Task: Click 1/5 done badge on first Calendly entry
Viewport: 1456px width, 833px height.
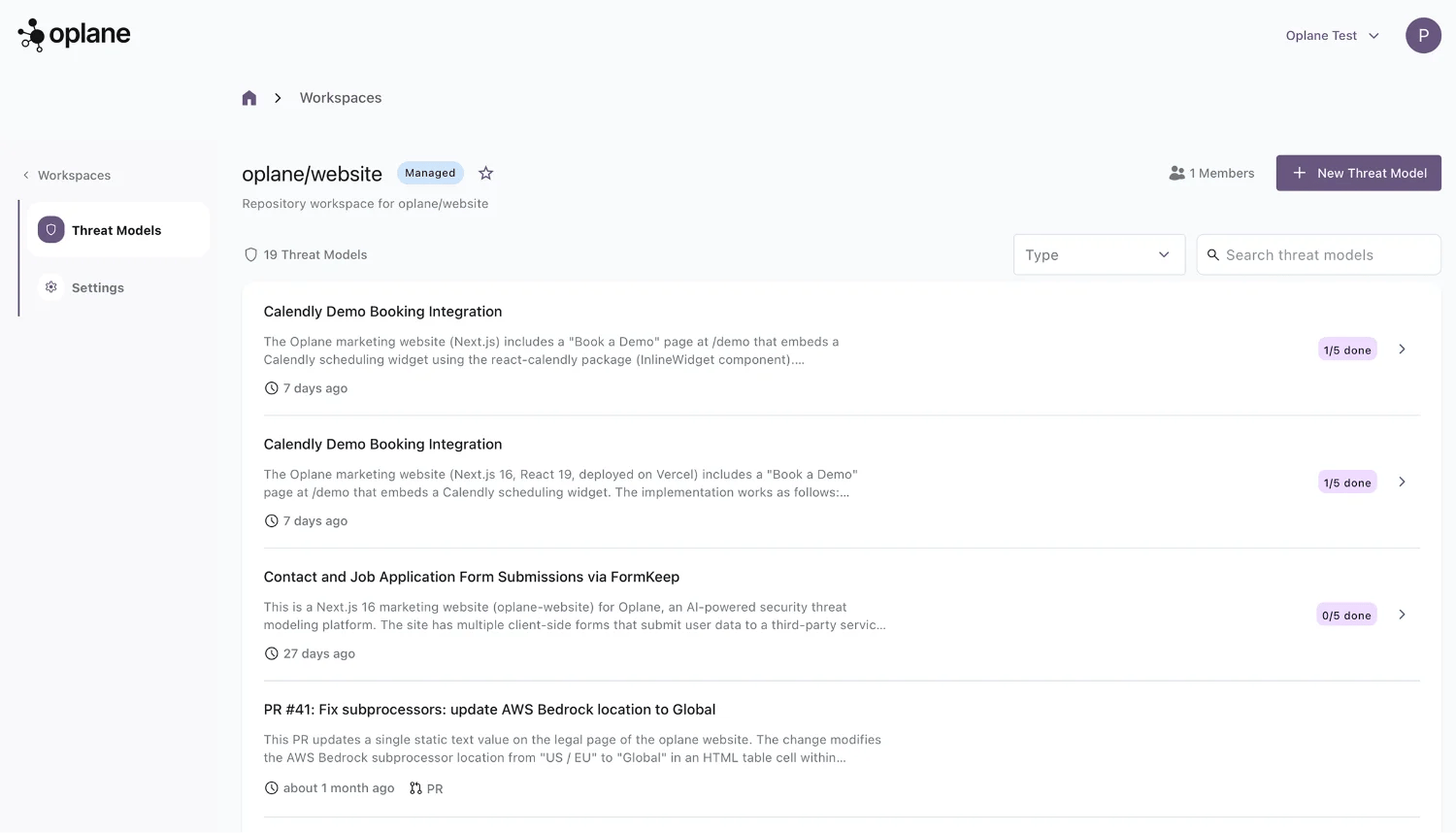Action: [x=1347, y=350]
